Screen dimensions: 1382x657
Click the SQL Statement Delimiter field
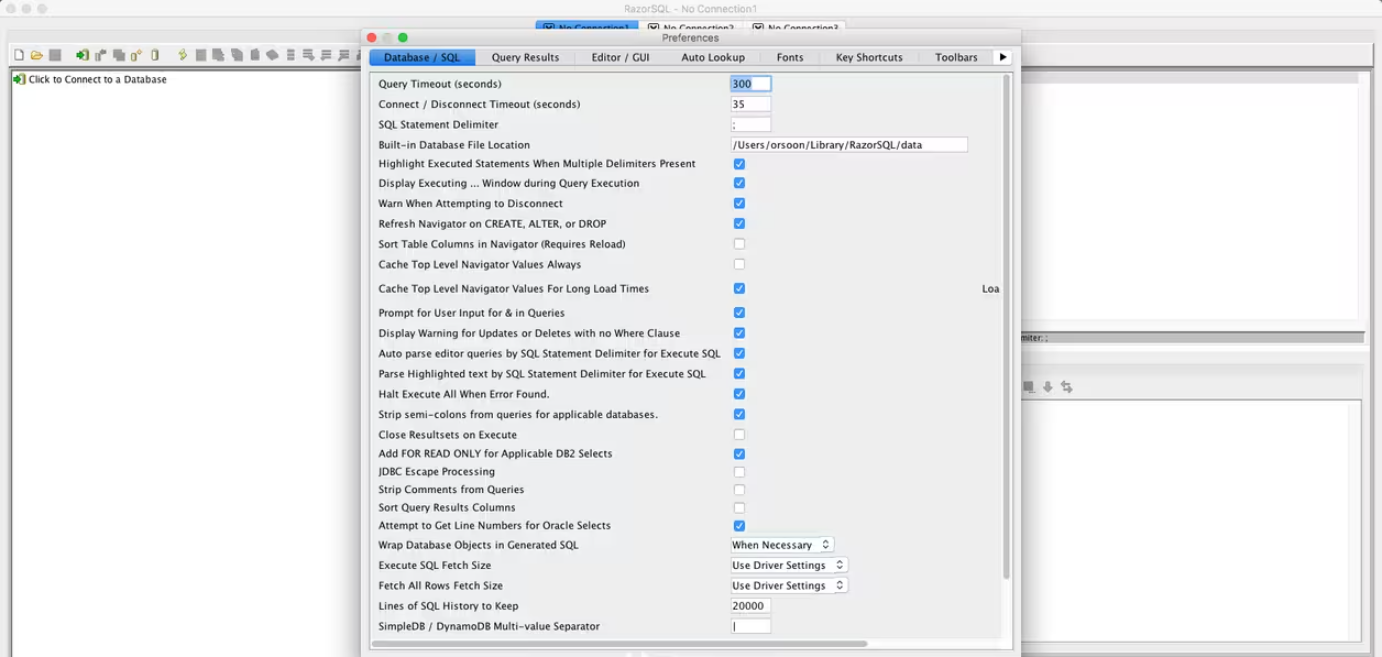pyautogui.click(x=751, y=125)
